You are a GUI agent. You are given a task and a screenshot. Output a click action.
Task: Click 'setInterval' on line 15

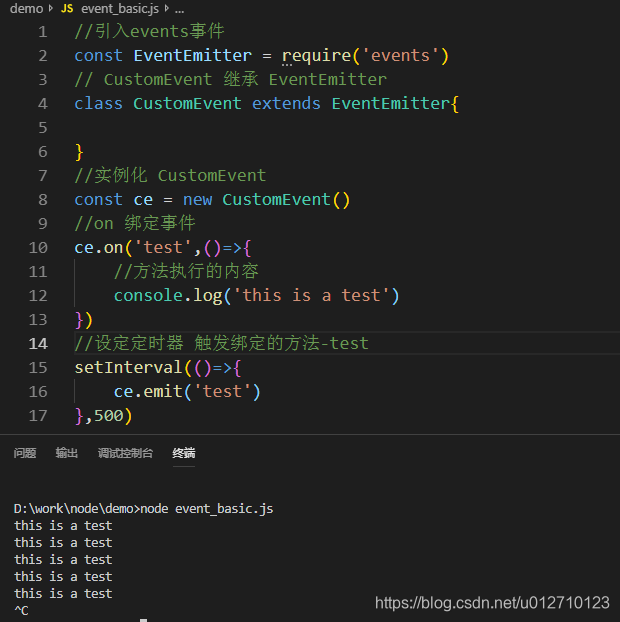128,368
